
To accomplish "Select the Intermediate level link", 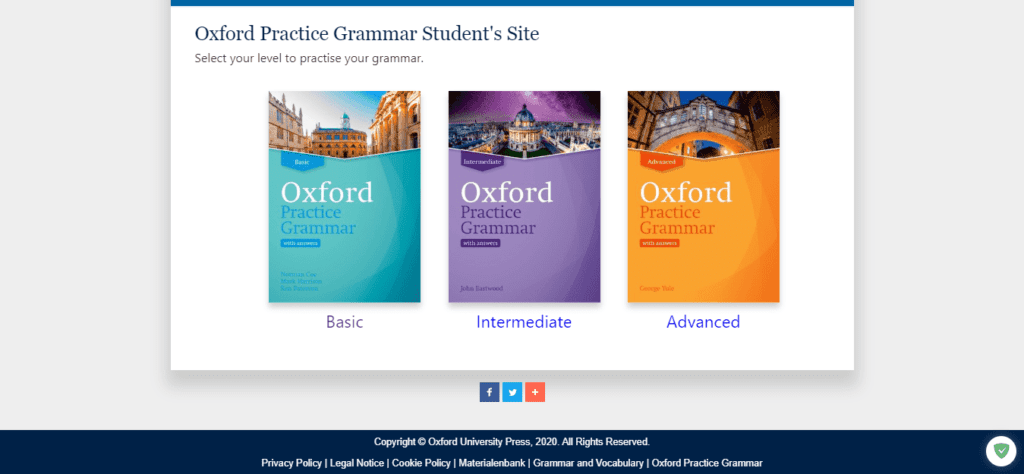I will pos(524,322).
